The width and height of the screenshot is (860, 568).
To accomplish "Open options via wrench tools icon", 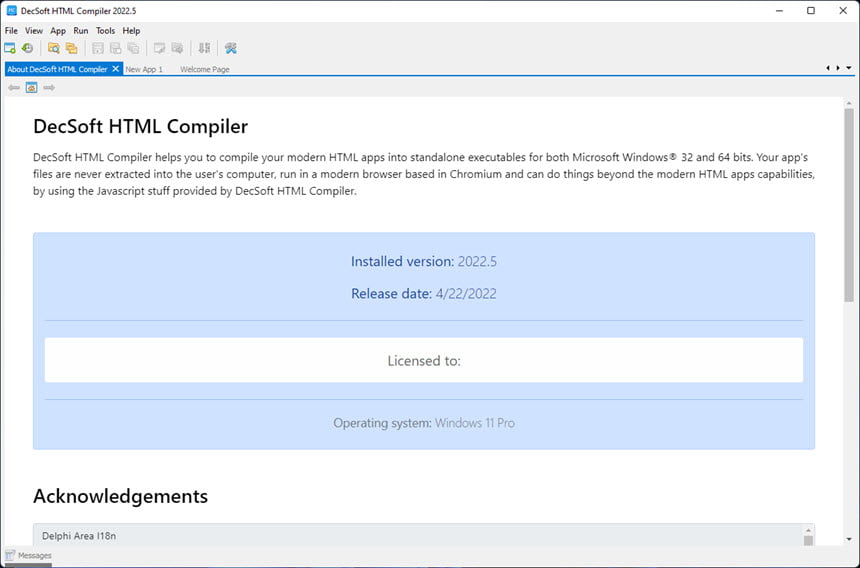I will coord(230,48).
